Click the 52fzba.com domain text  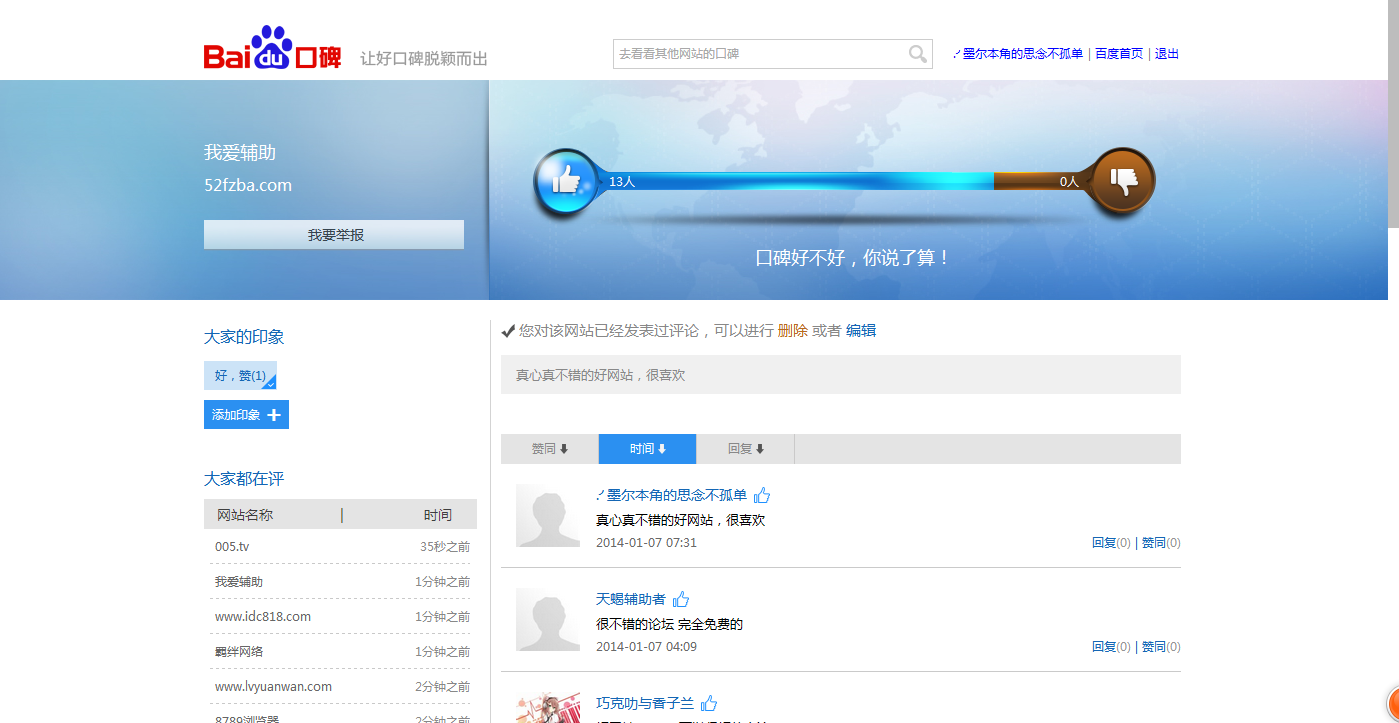248,185
